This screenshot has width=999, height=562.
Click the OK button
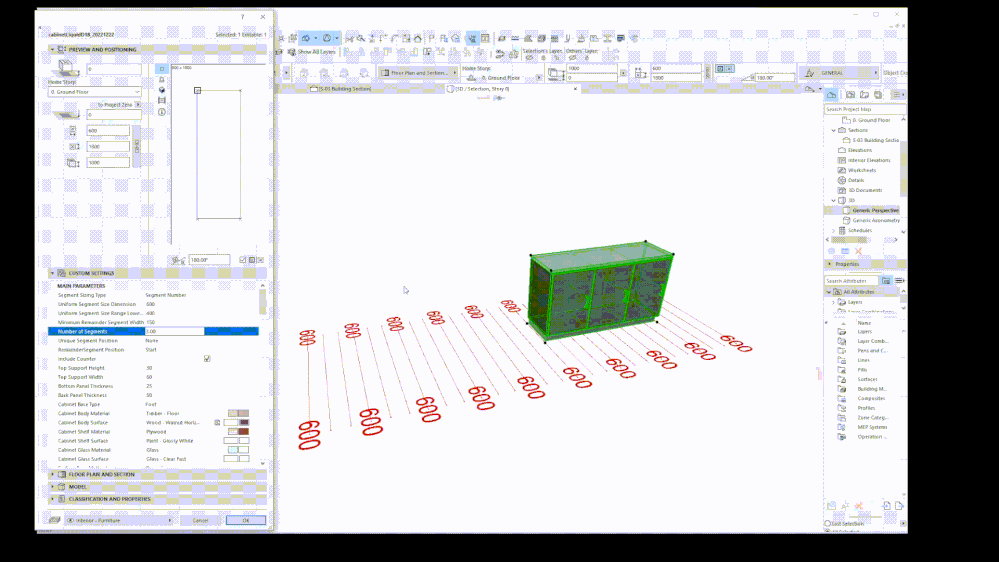pyautogui.click(x=246, y=521)
